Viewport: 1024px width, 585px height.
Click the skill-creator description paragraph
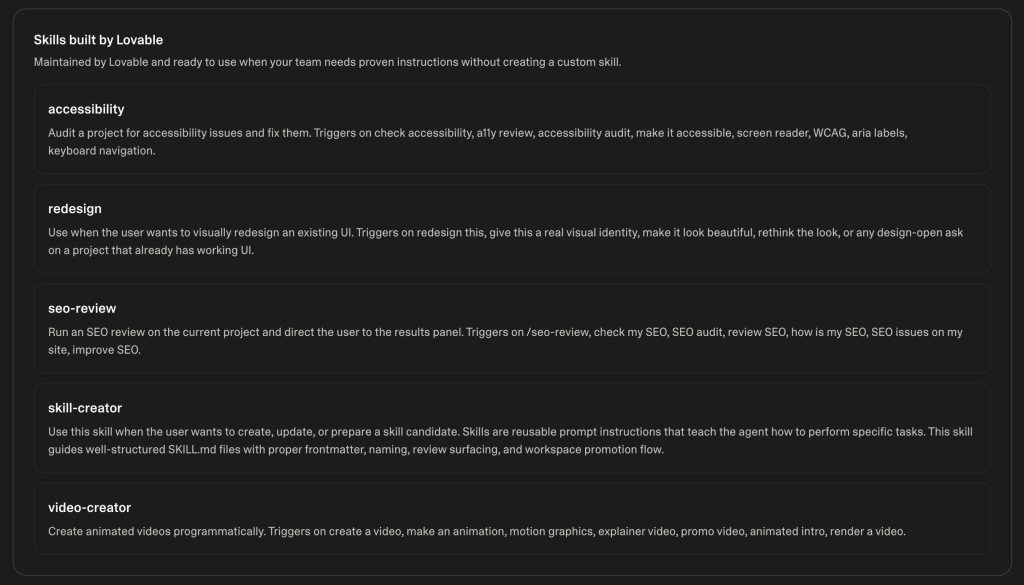(x=510, y=441)
